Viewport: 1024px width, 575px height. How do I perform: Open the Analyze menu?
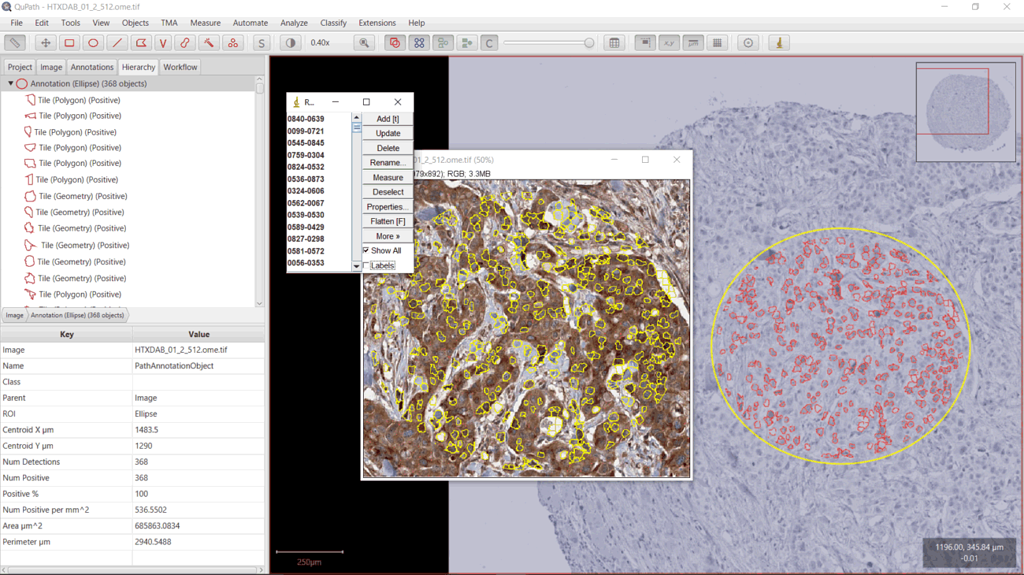click(294, 23)
